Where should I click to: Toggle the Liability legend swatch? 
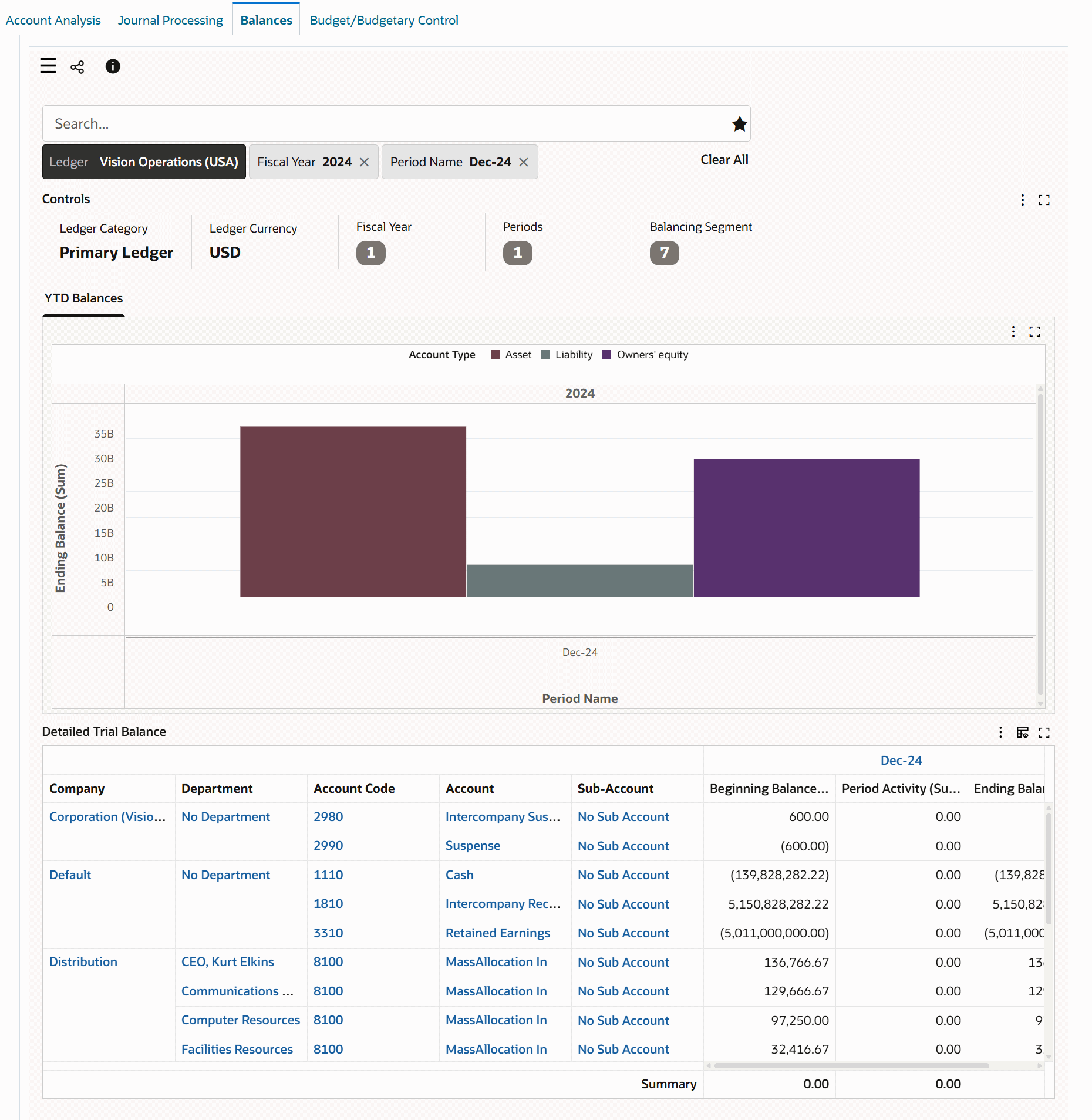[x=545, y=355]
